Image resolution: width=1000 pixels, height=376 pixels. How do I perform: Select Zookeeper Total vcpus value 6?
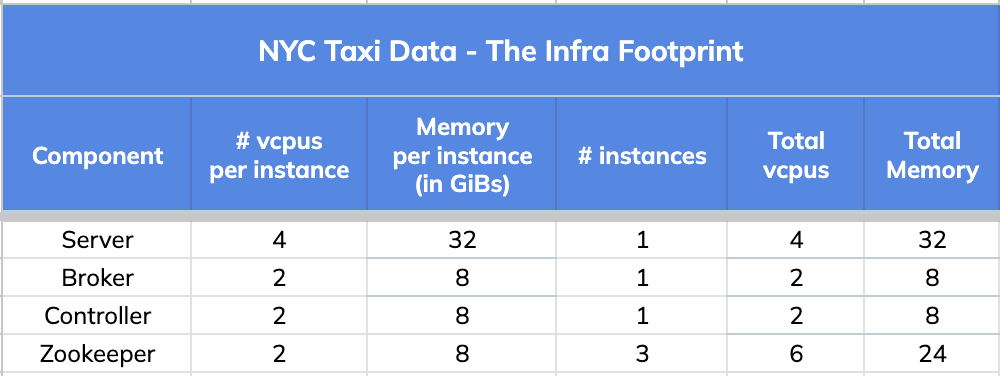pos(796,353)
